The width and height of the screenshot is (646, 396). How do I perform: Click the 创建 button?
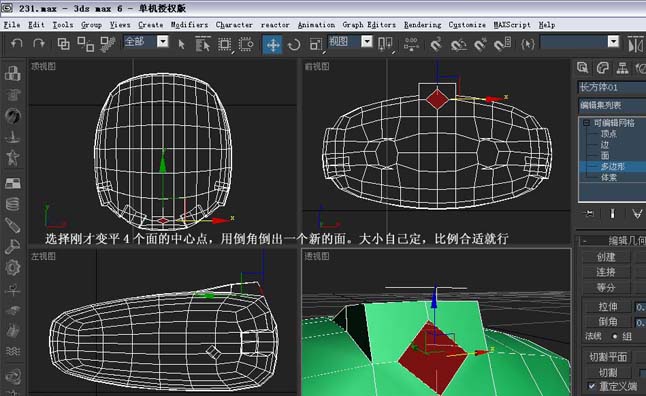[x=606, y=257]
